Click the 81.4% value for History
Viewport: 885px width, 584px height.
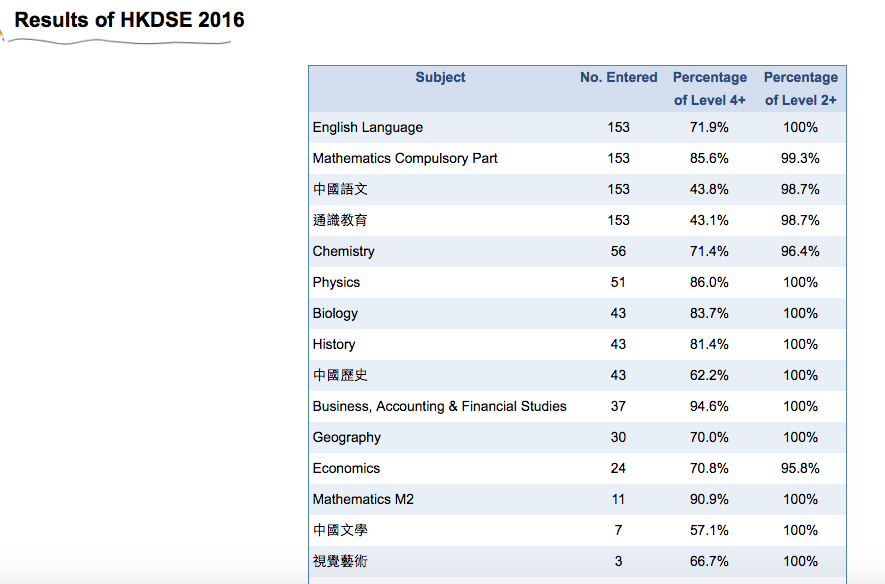(709, 345)
